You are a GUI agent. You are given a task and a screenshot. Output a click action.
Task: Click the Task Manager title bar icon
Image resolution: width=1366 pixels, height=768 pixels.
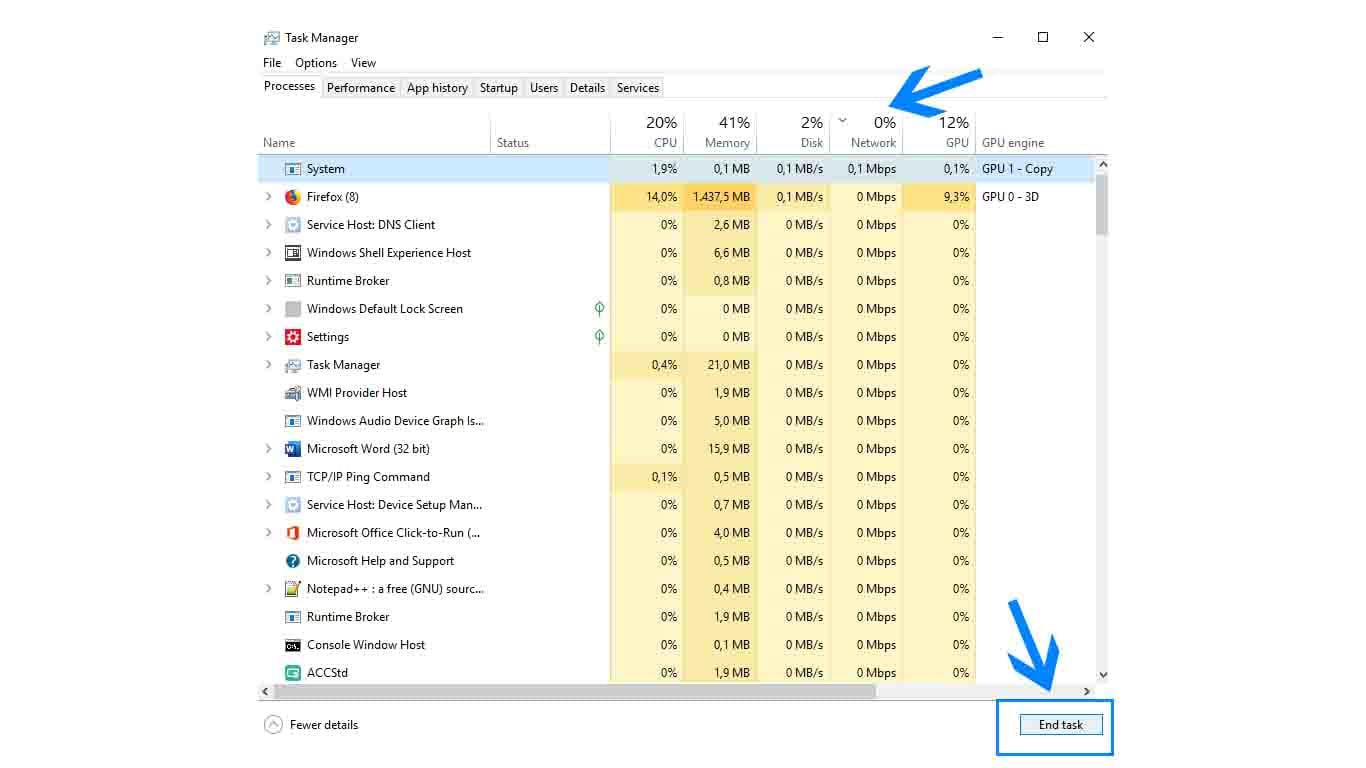coord(272,38)
